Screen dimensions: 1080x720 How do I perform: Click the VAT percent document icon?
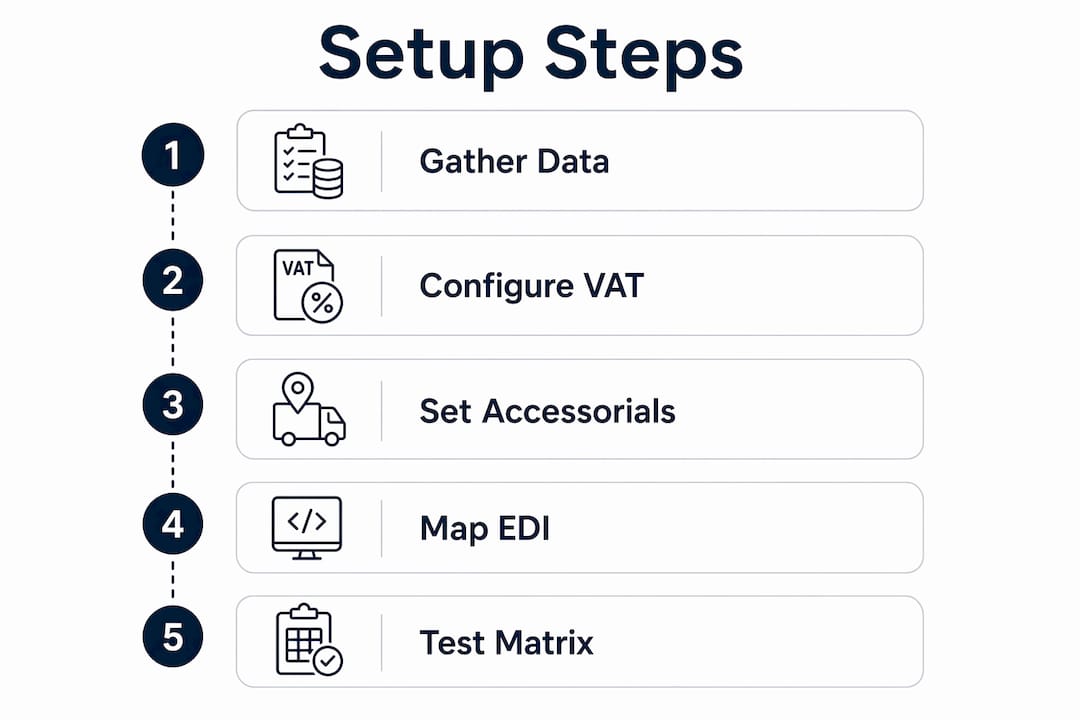pos(308,286)
